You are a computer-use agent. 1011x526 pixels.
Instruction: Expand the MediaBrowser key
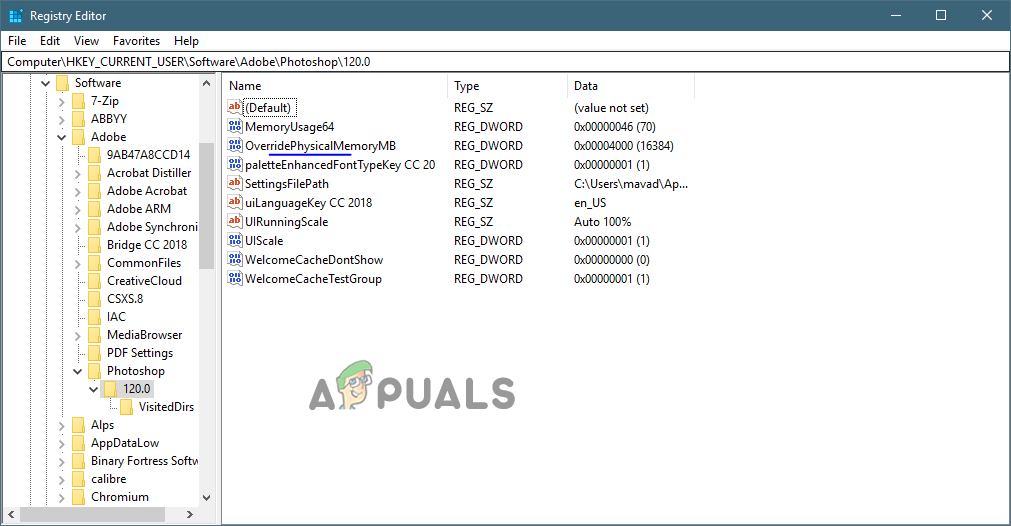point(77,335)
